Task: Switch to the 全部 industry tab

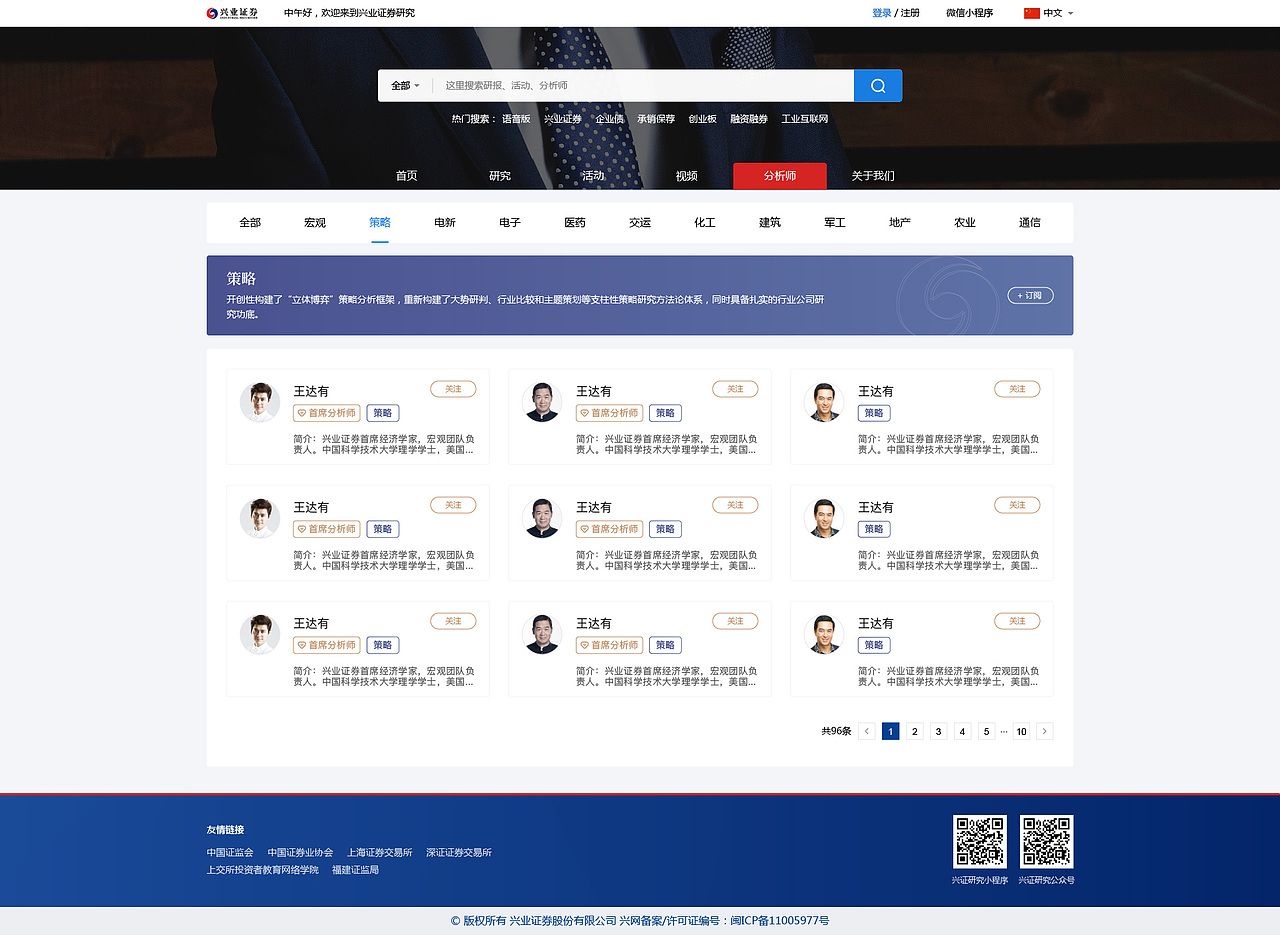Action: pos(250,223)
